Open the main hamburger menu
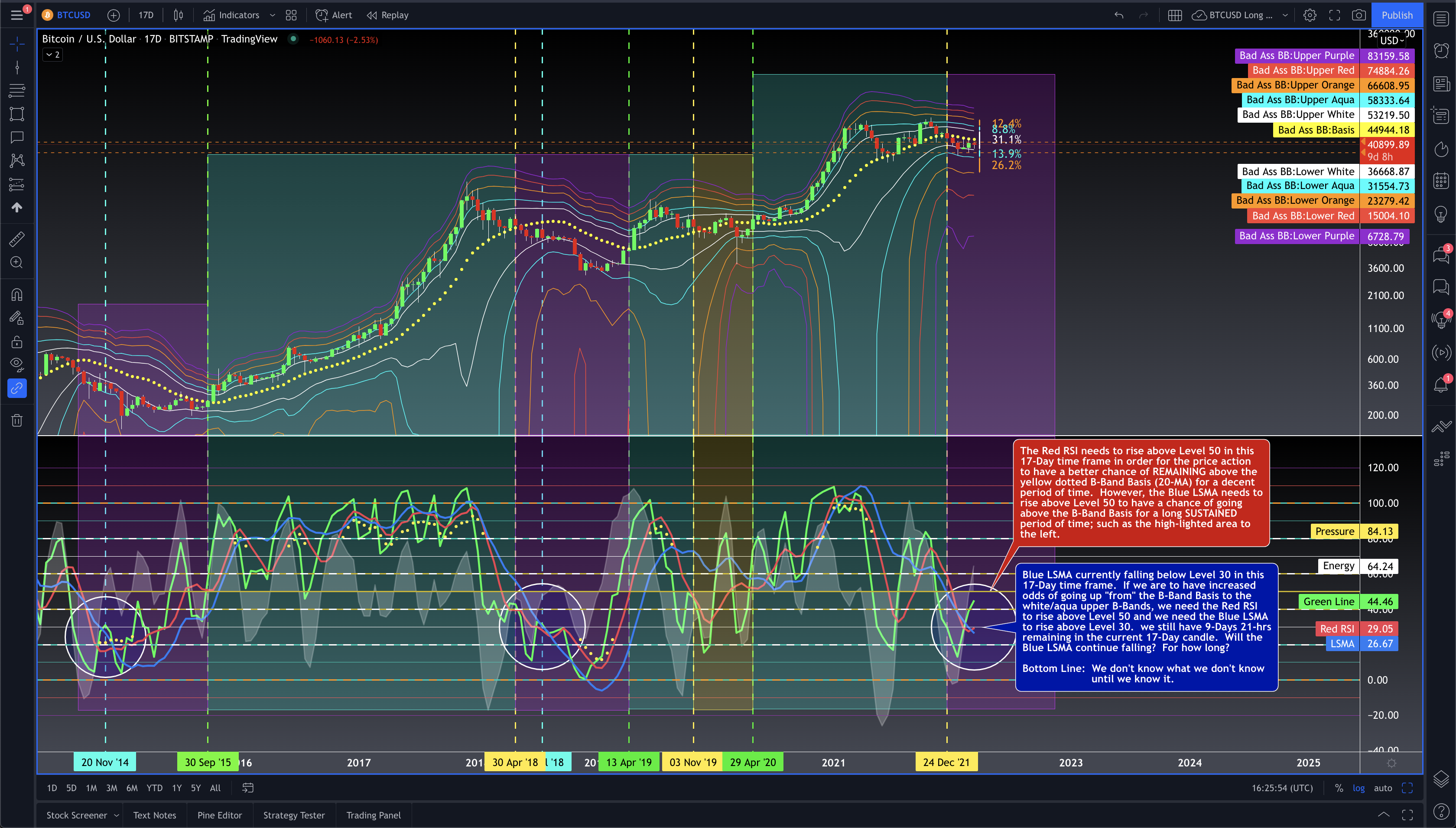This screenshot has width=1456, height=828. tap(17, 15)
